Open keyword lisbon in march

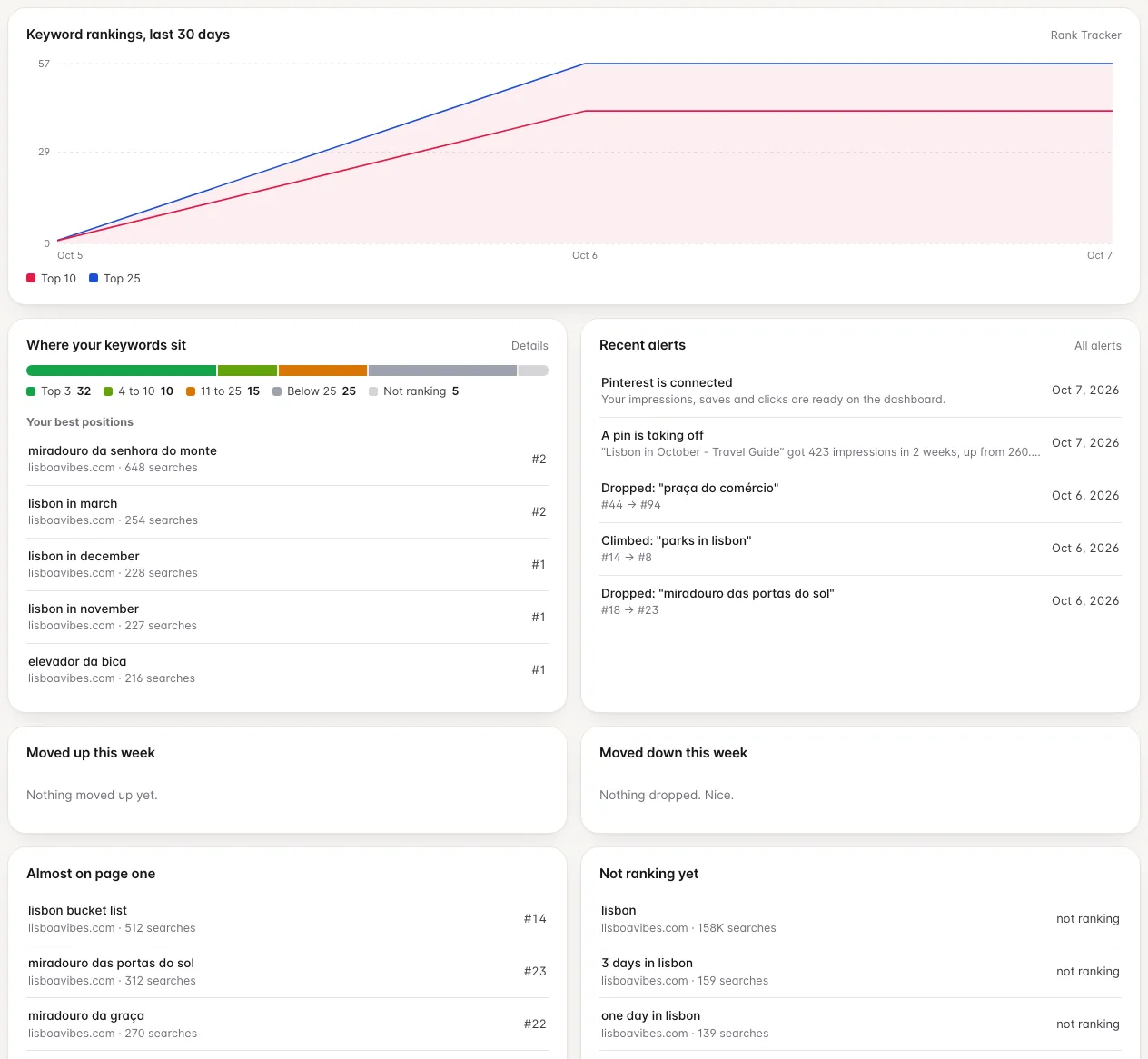tap(287, 511)
